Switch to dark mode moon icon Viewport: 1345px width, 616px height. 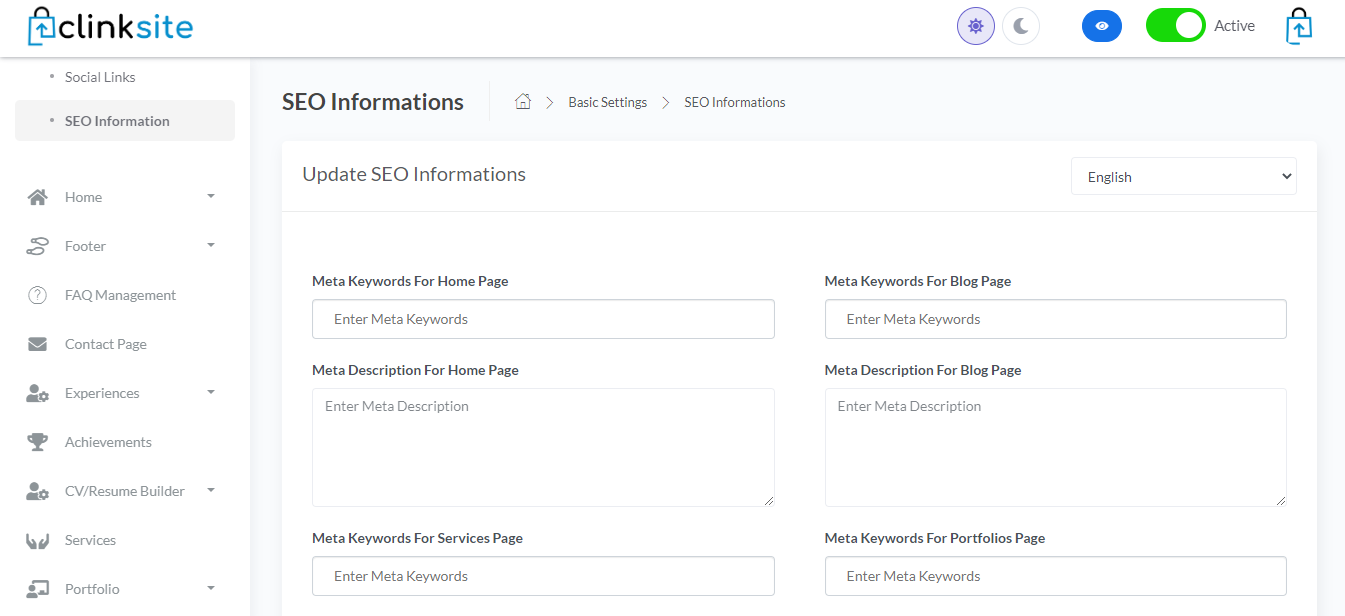pos(1021,26)
